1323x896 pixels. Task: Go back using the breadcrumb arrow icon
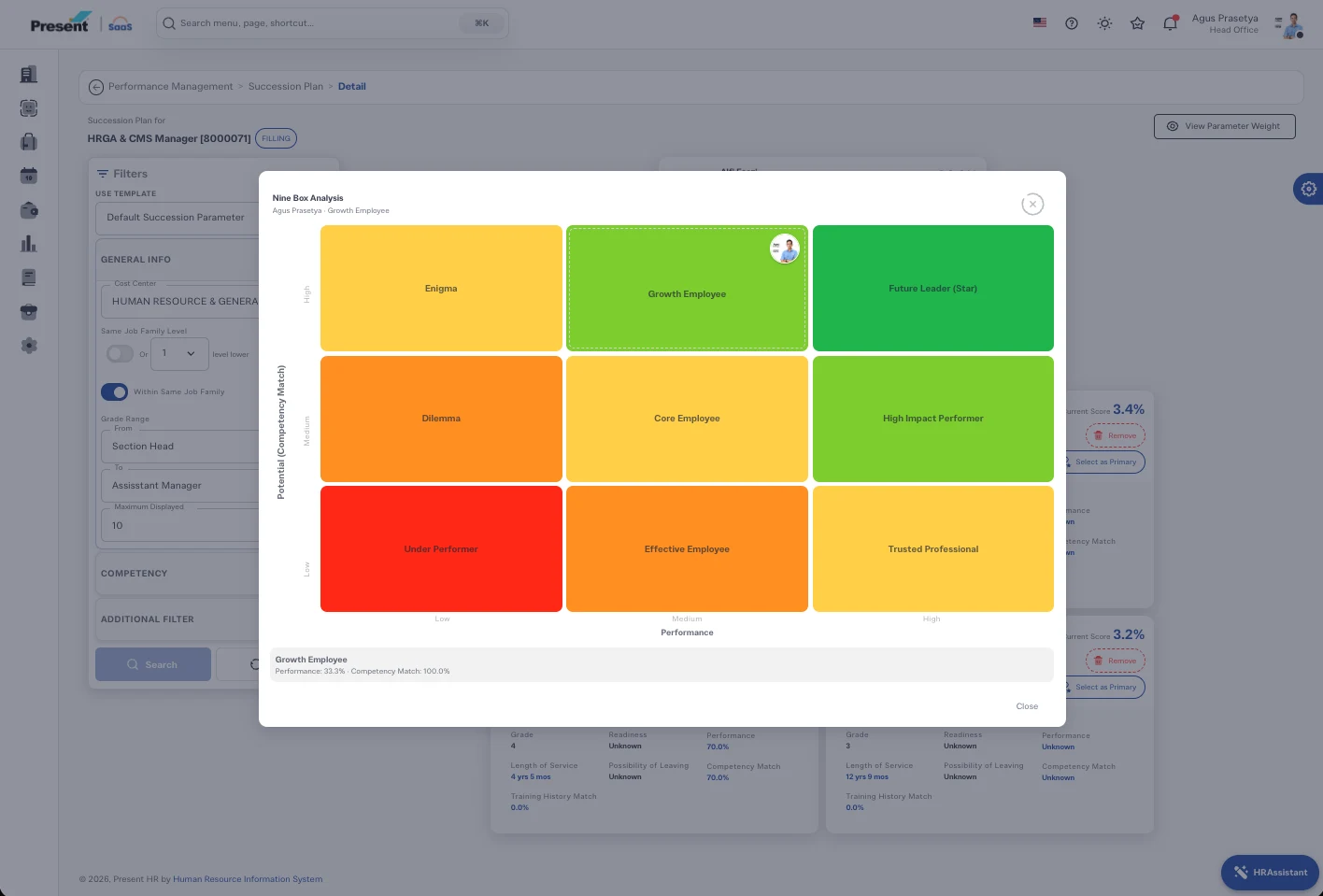(x=96, y=87)
